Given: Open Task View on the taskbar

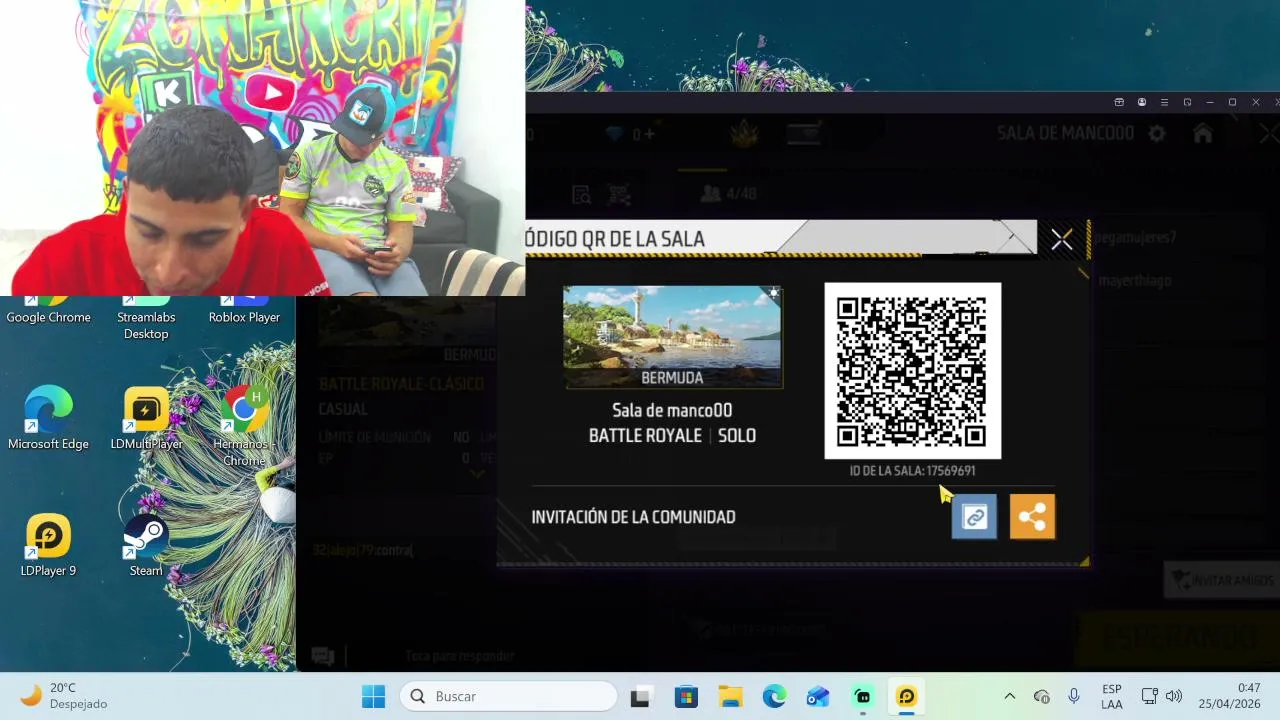Looking at the screenshot, I should pyautogui.click(x=640, y=696).
